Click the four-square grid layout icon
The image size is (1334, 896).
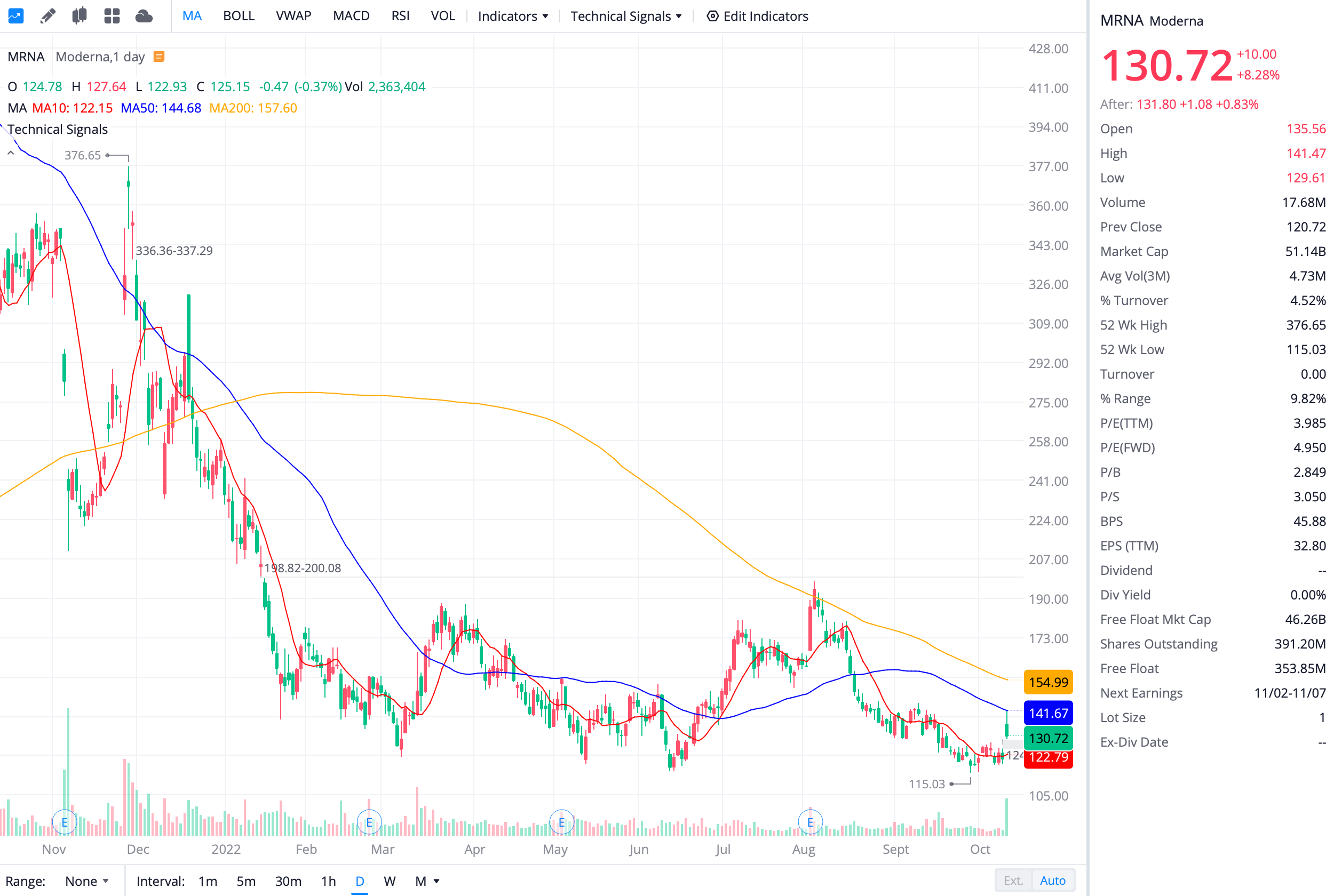click(112, 16)
